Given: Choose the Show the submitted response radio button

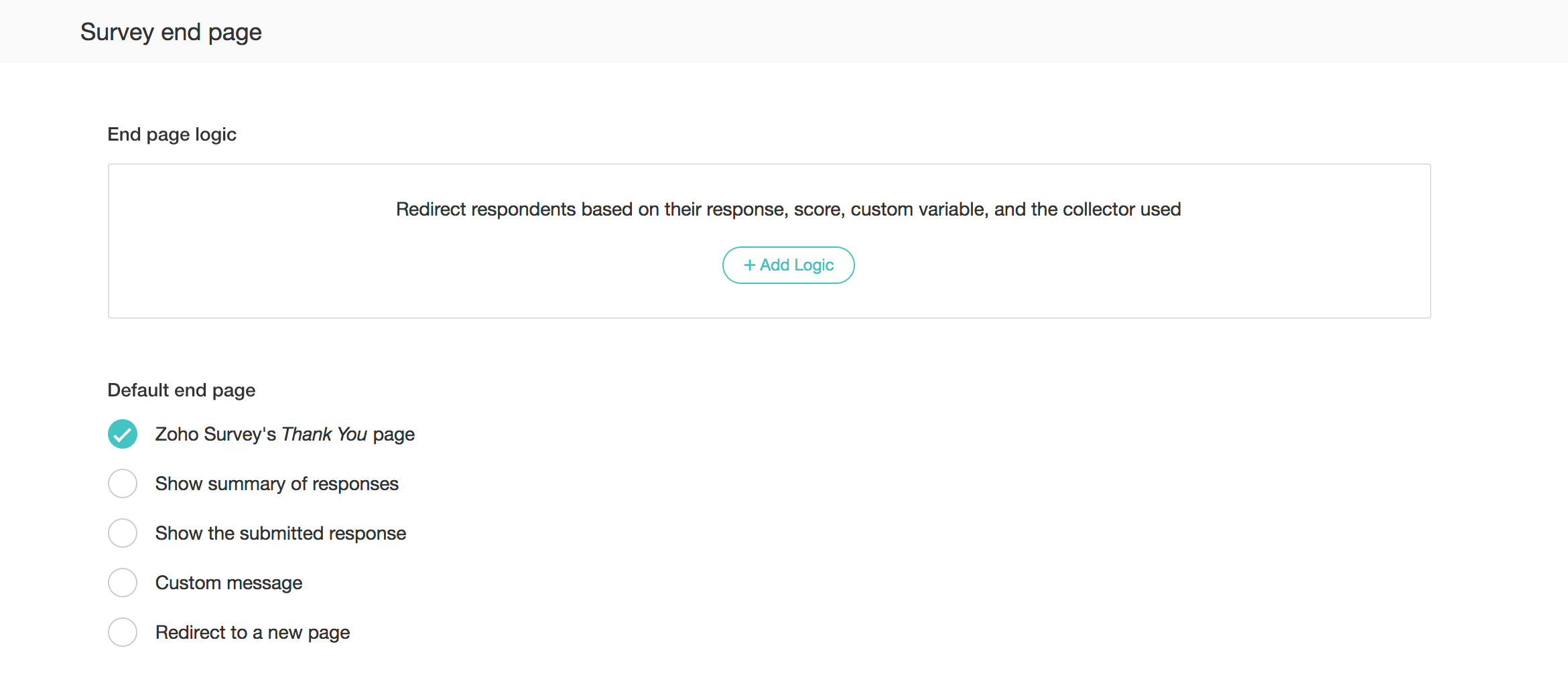Looking at the screenshot, I should [x=123, y=533].
